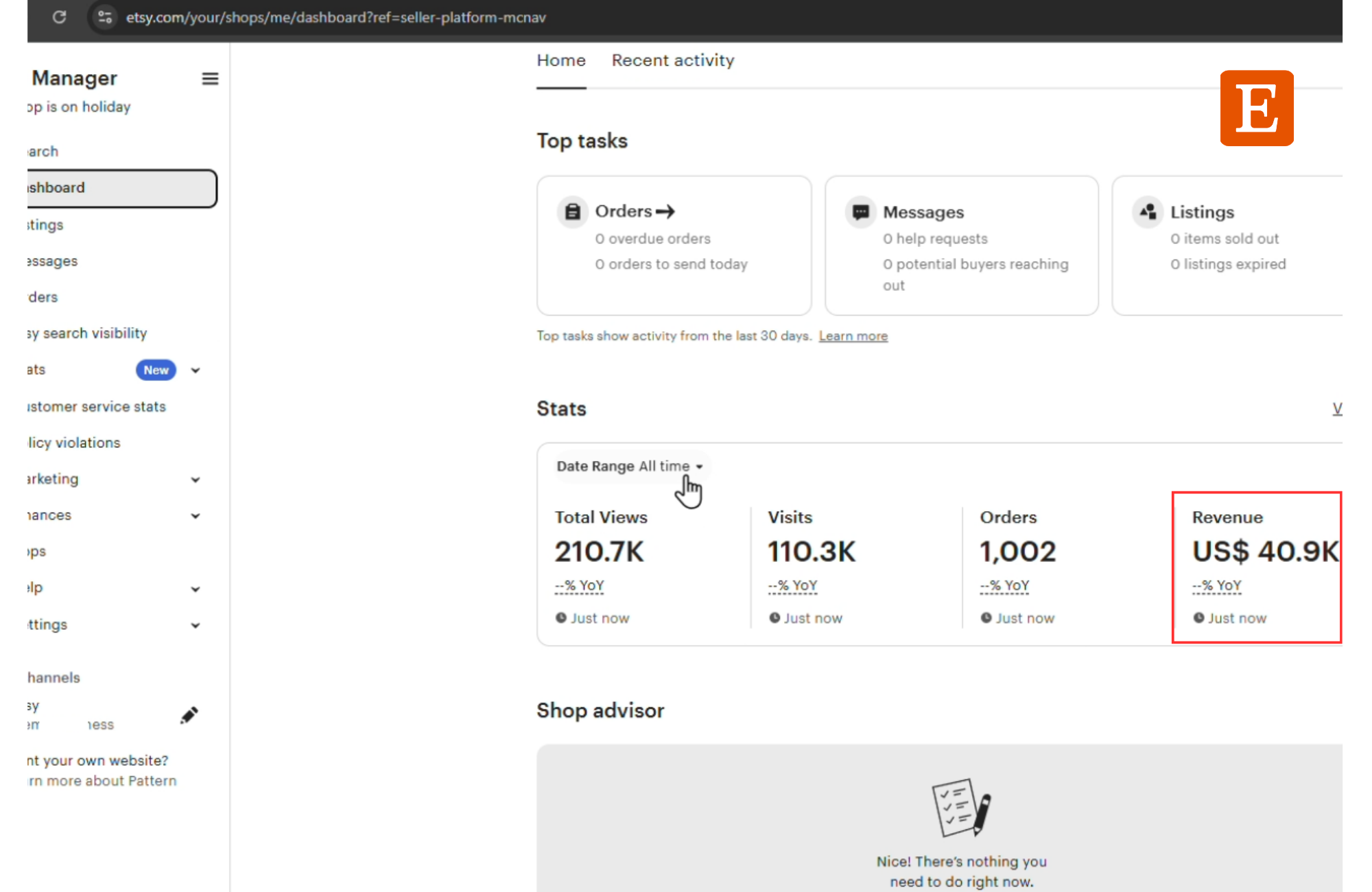Select the Revenue US$ 40.9K stat
The image size is (1372, 892).
click(1266, 552)
